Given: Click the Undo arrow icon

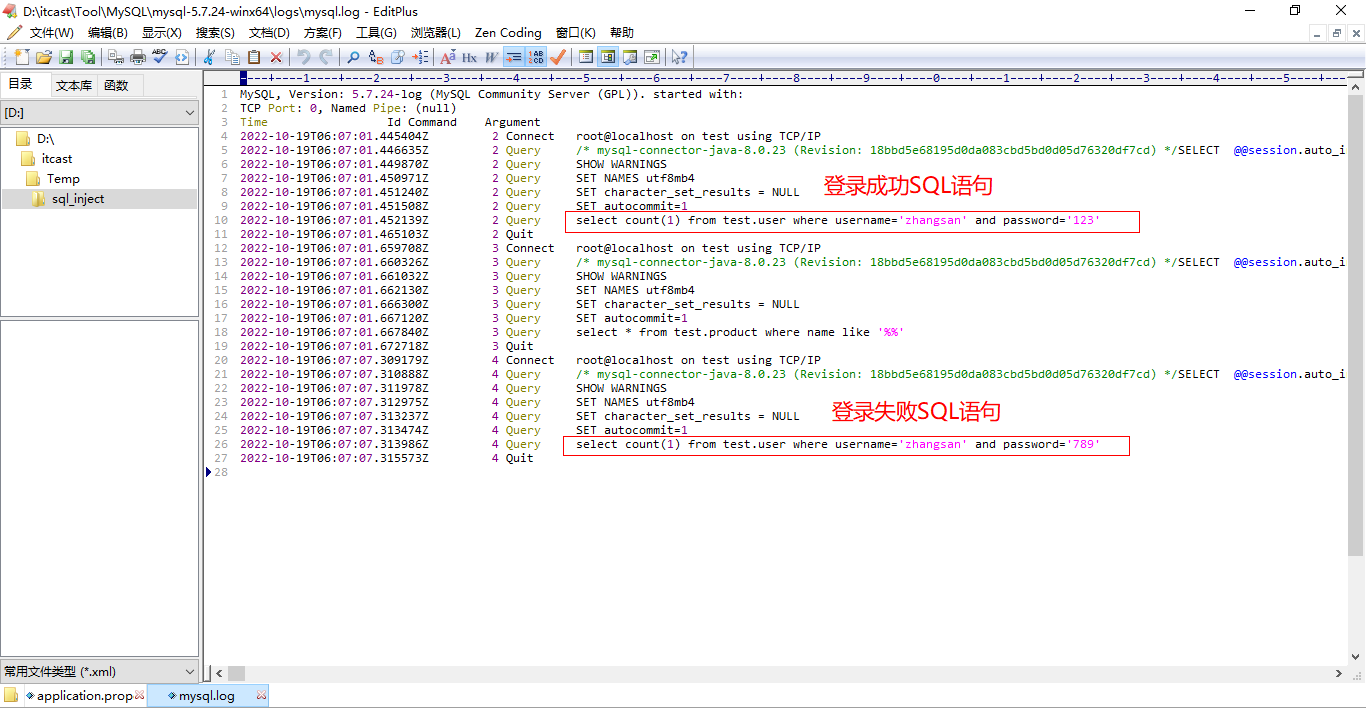Looking at the screenshot, I should coord(304,57).
